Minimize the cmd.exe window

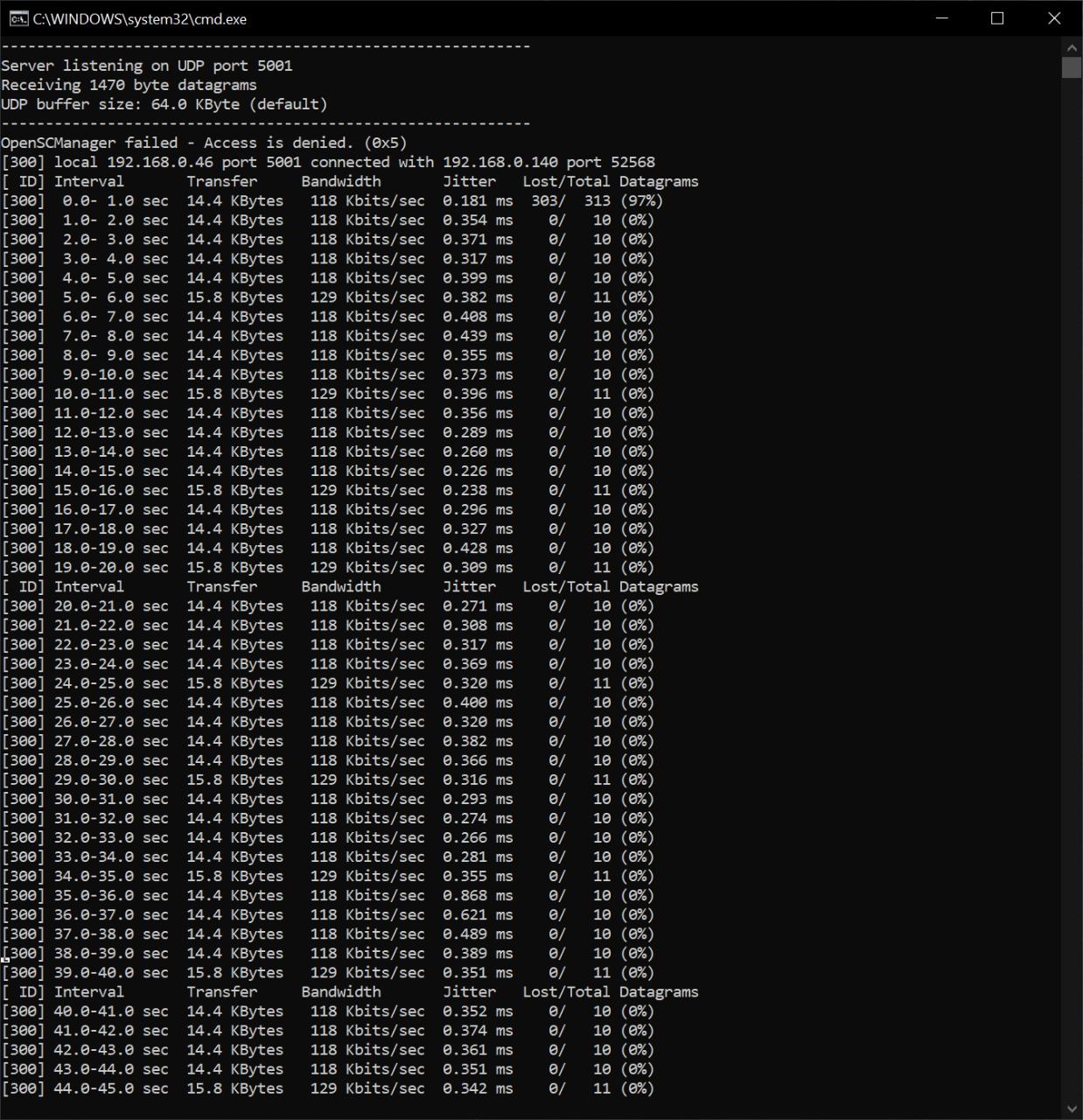pyautogui.click(x=942, y=18)
